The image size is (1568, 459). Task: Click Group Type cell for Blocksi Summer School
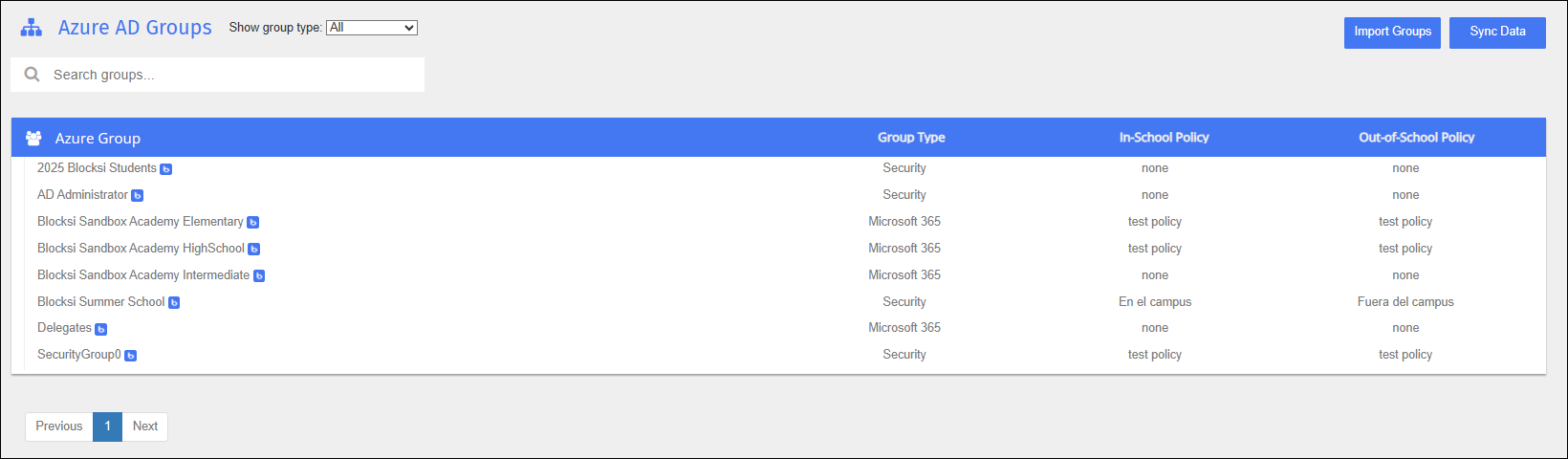coord(904,302)
